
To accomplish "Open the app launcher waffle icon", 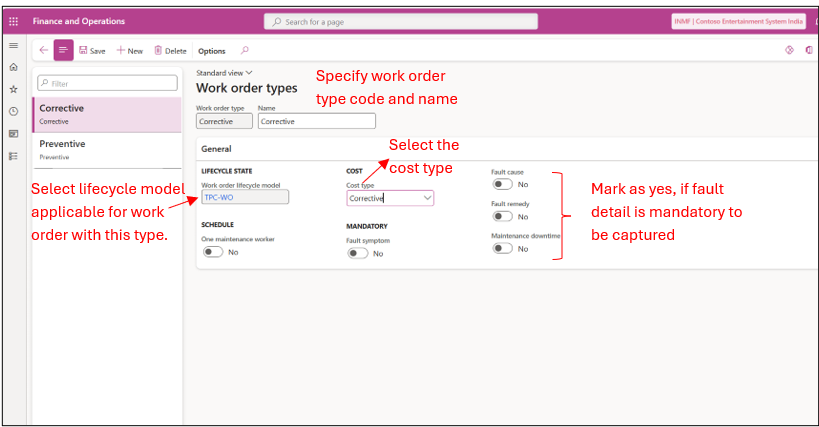I will [14, 21].
